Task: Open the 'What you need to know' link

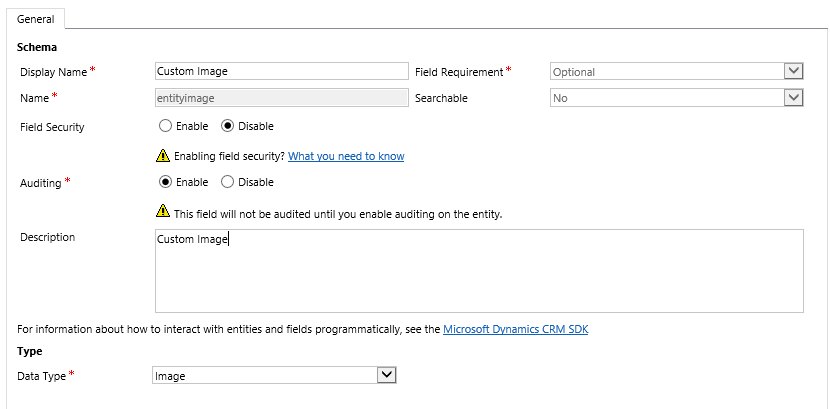Action: coord(346,156)
